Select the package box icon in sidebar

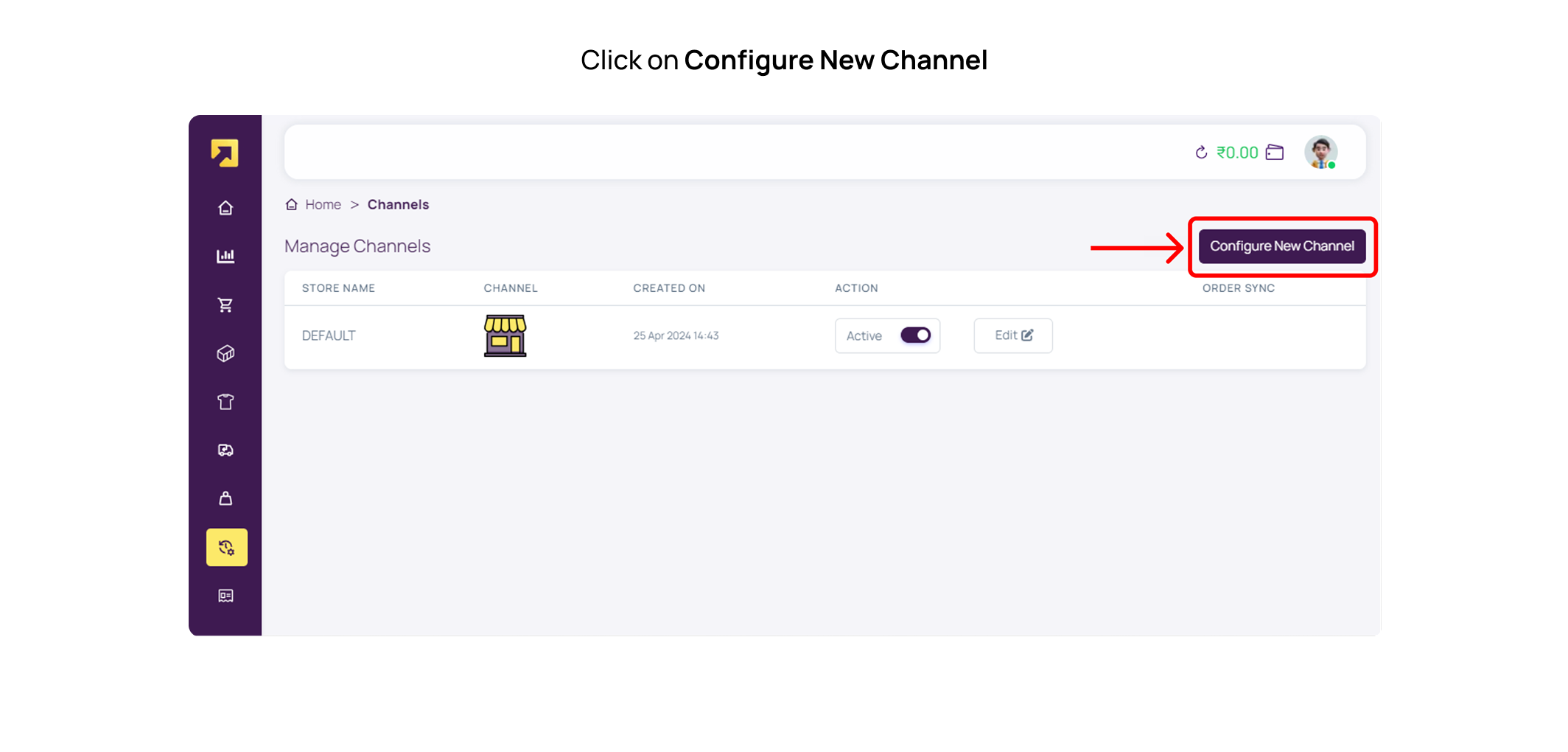click(225, 354)
